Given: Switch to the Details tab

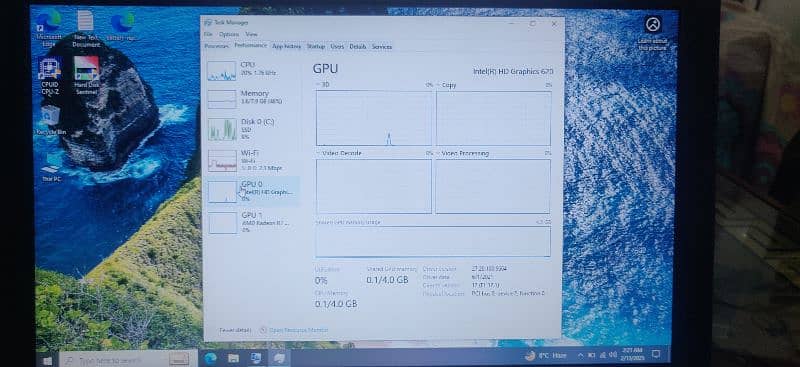Looking at the screenshot, I should pyautogui.click(x=358, y=46).
